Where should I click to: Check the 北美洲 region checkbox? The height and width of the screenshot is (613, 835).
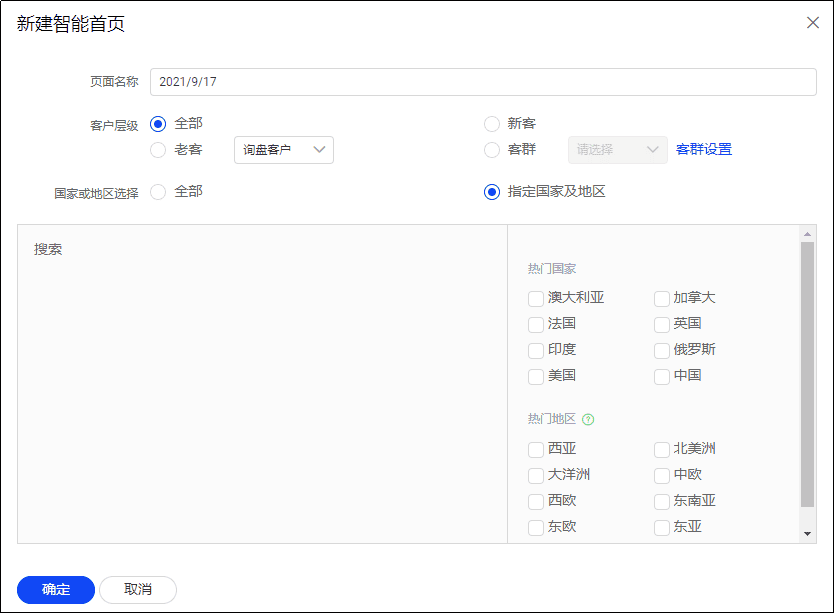click(661, 450)
